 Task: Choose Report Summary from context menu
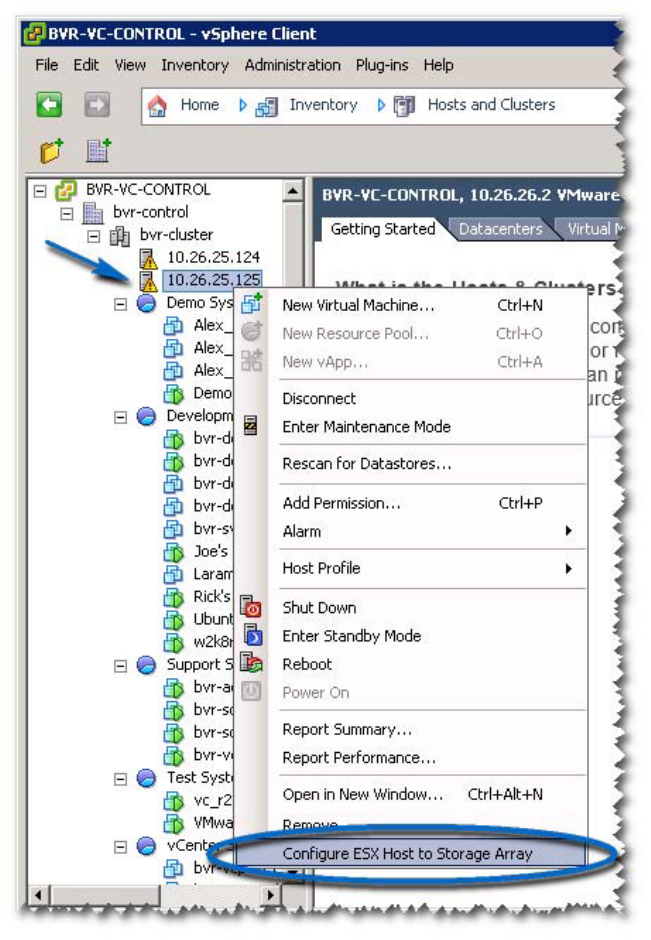pyautogui.click(x=347, y=730)
